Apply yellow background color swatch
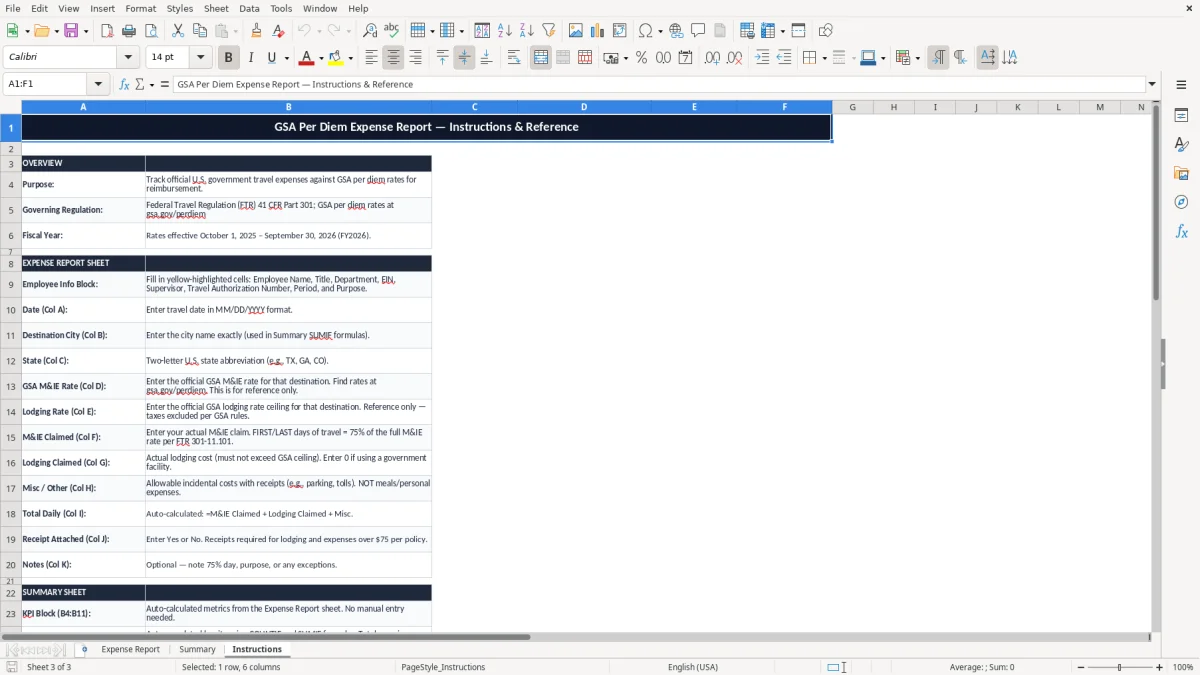This screenshot has height=675, width=1200. (336, 58)
